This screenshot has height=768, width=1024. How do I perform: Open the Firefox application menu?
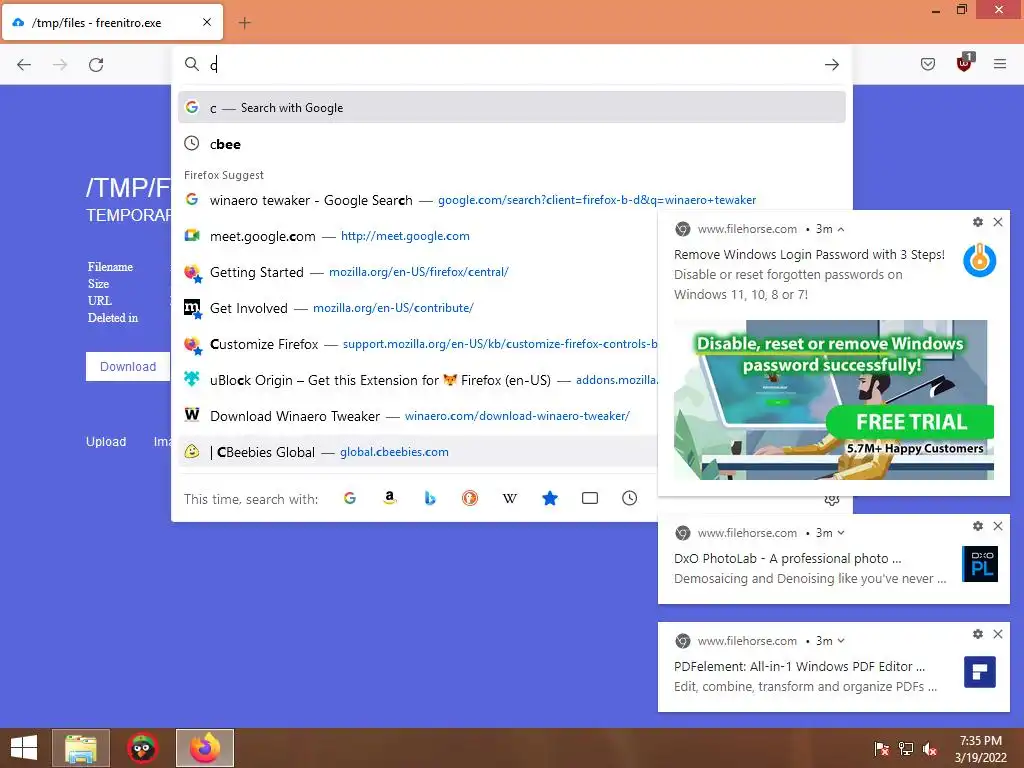(1000, 64)
